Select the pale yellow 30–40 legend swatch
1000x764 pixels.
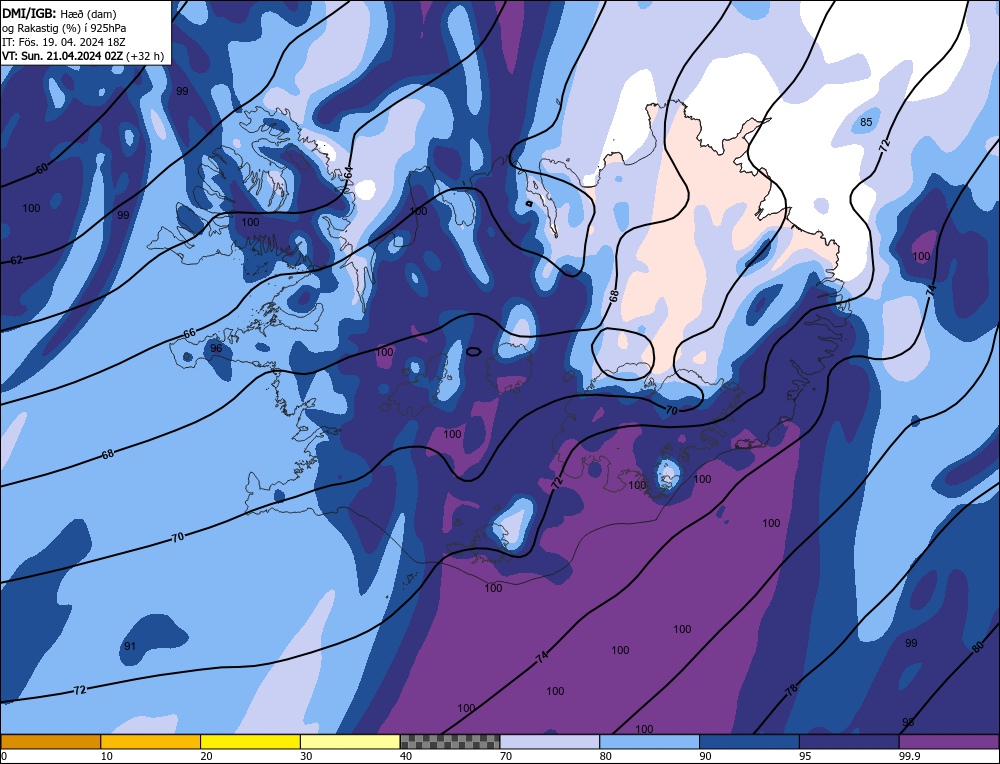click(x=350, y=741)
